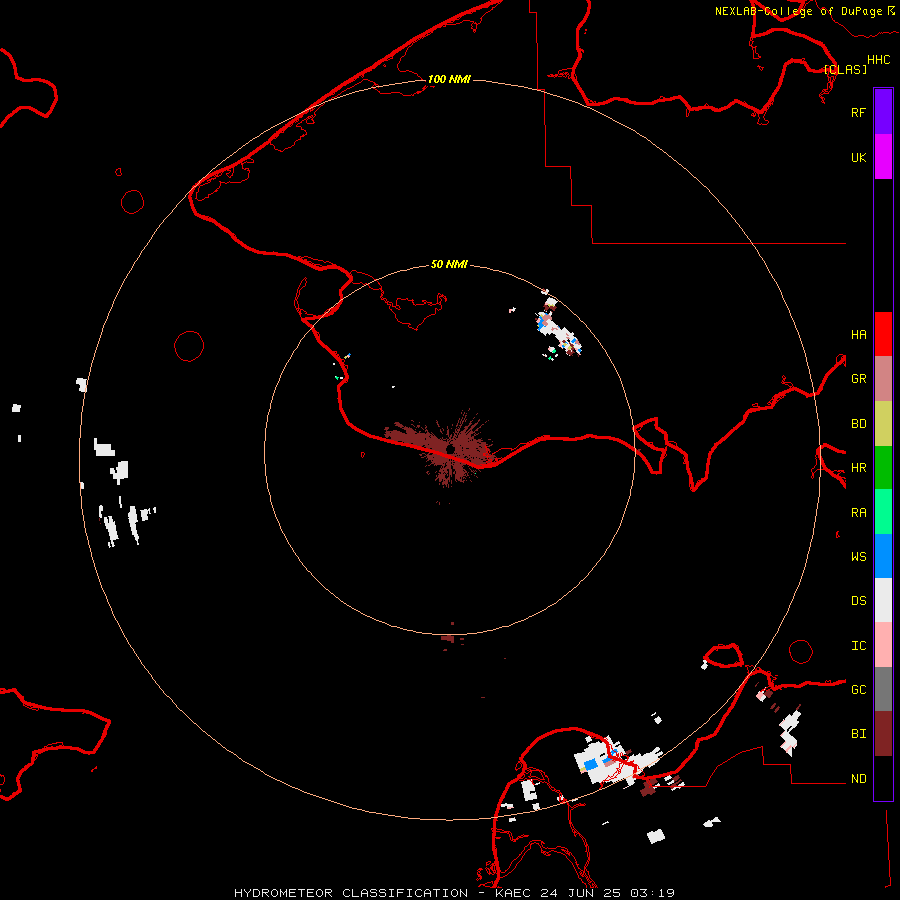Click the HHC product code text
Viewport: 900px width, 900px height.
pyautogui.click(x=879, y=60)
